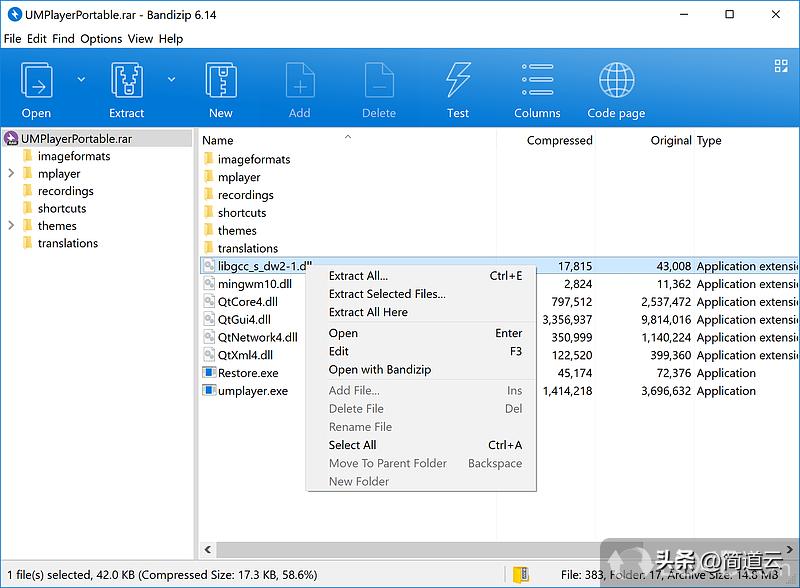The height and width of the screenshot is (588, 800).
Task: Click the view layout icon at top right
Action: (x=781, y=66)
